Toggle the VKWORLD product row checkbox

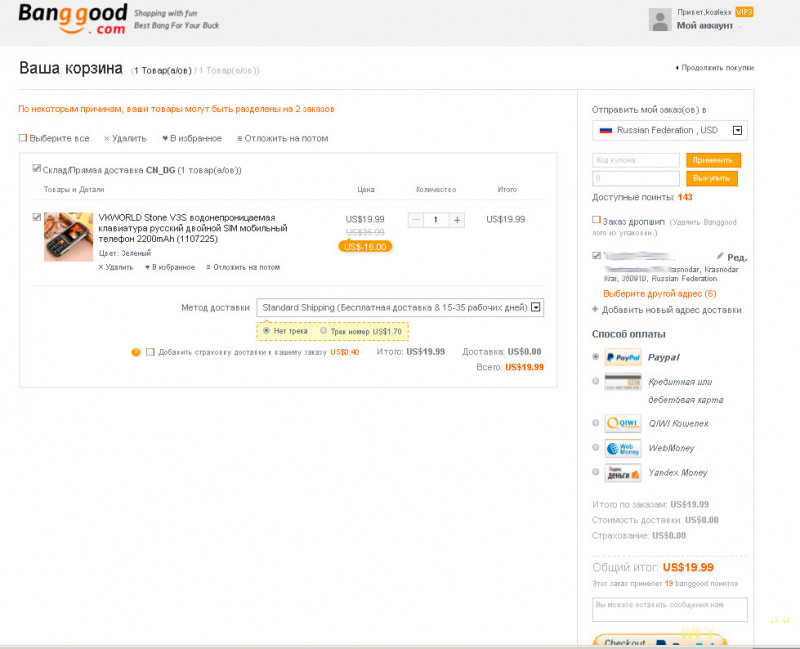click(36, 217)
